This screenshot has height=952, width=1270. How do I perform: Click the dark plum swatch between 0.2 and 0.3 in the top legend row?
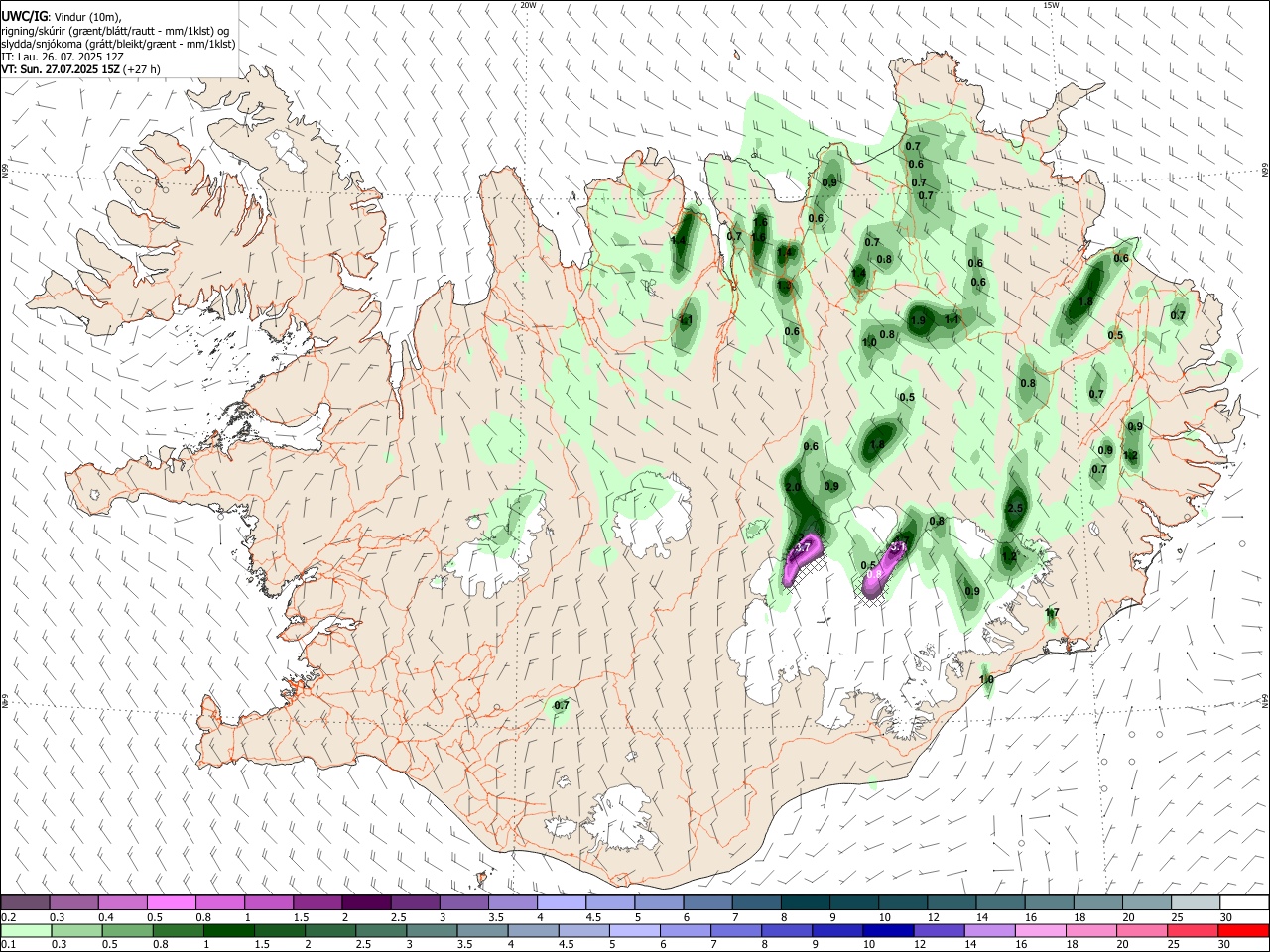pos(25,902)
